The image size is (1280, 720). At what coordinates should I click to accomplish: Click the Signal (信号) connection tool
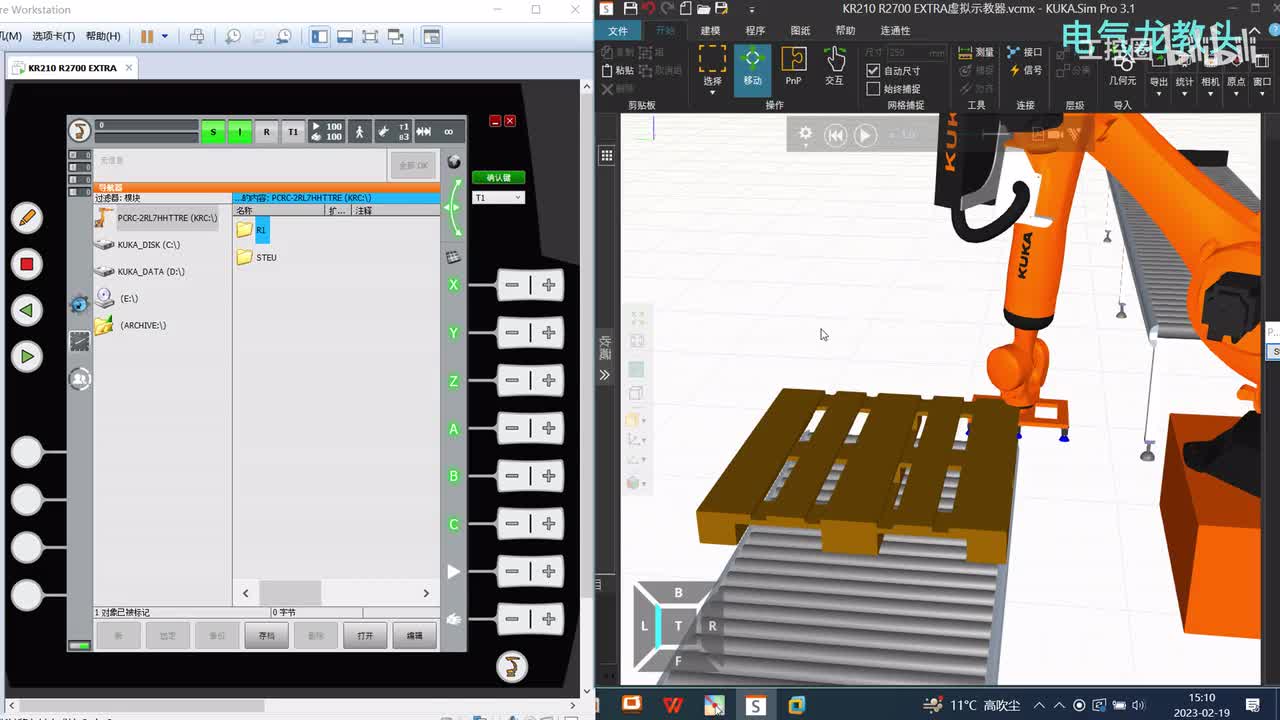[1024, 70]
